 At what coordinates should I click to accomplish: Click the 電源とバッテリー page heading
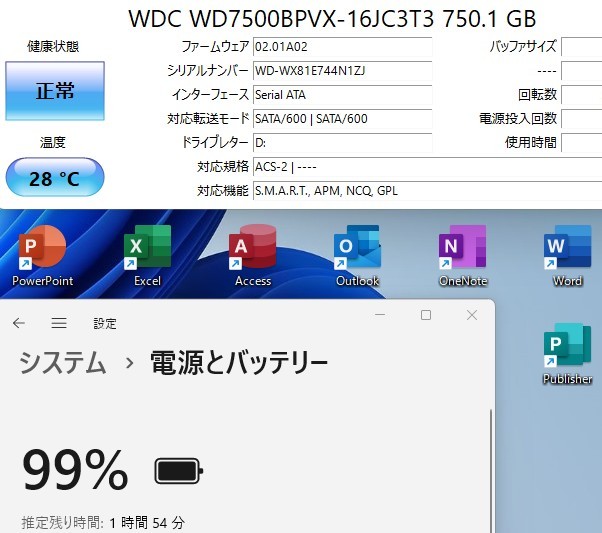[239, 363]
